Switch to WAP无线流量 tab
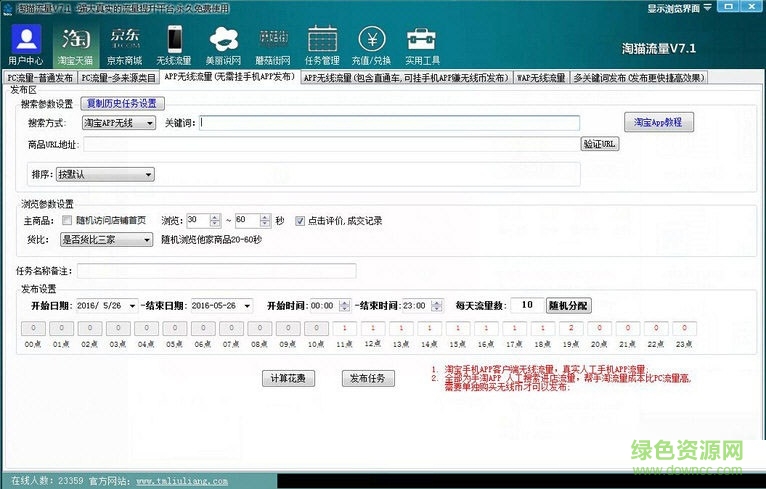The height and width of the screenshot is (489, 766). [541, 78]
